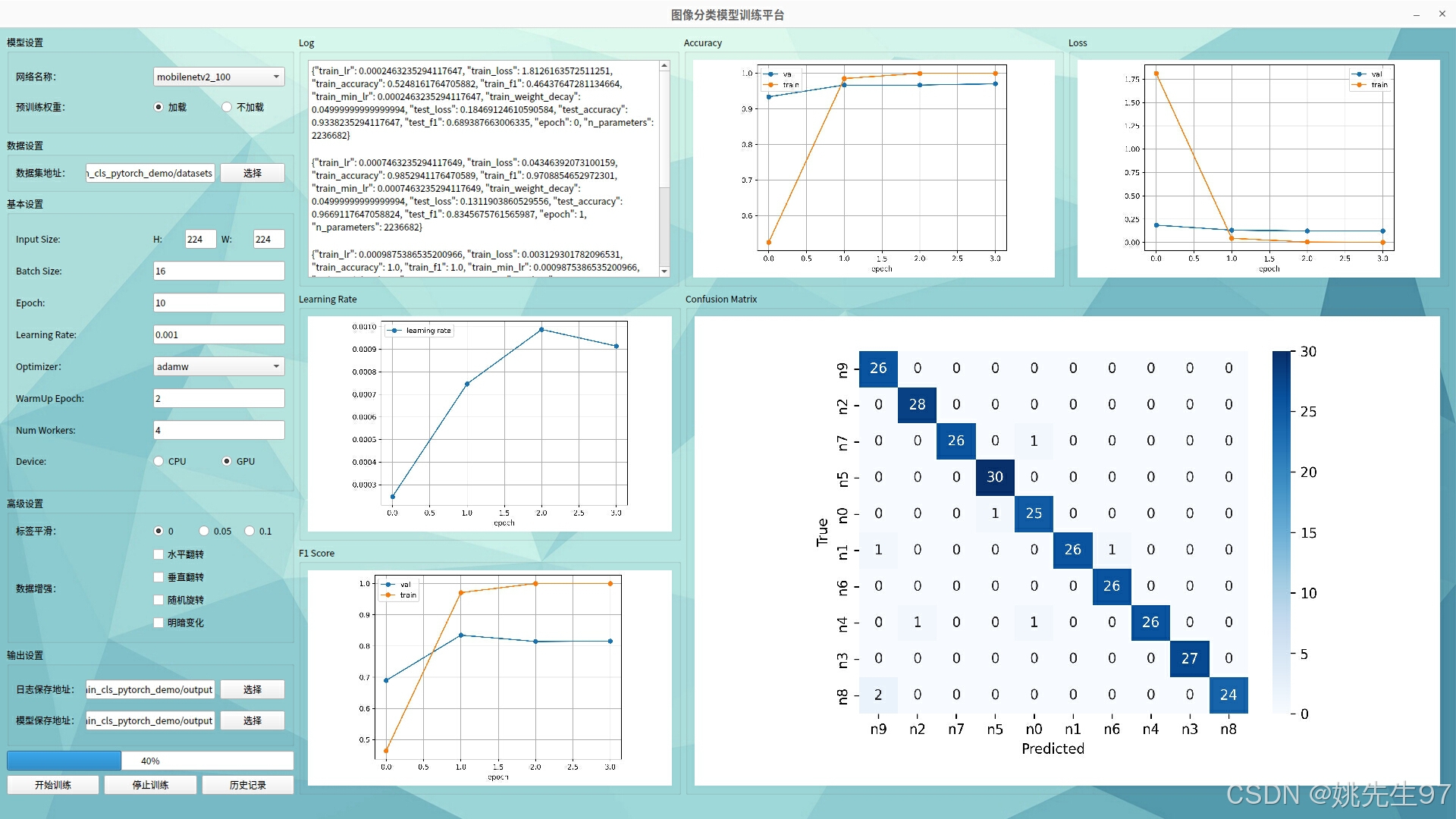Click 选择 button for log save path
1456x819 pixels.
(253, 689)
